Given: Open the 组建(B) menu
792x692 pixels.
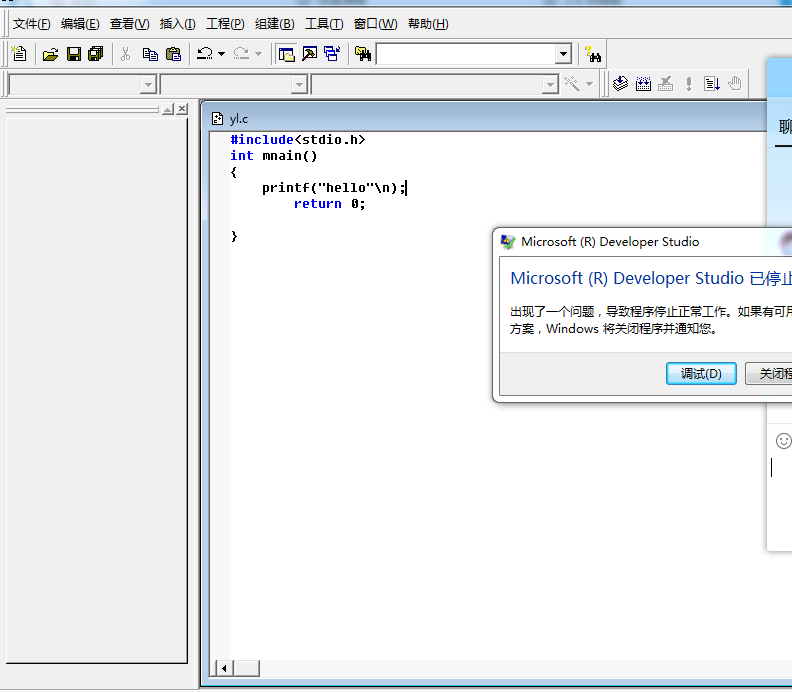Looking at the screenshot, I should pos(274,24).
